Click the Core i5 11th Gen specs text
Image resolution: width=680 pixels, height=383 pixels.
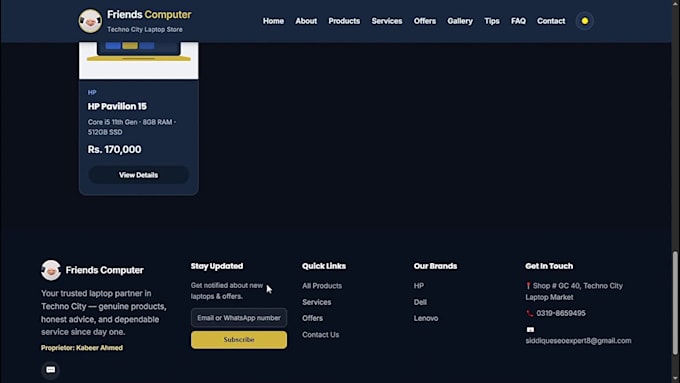point(132,127)
